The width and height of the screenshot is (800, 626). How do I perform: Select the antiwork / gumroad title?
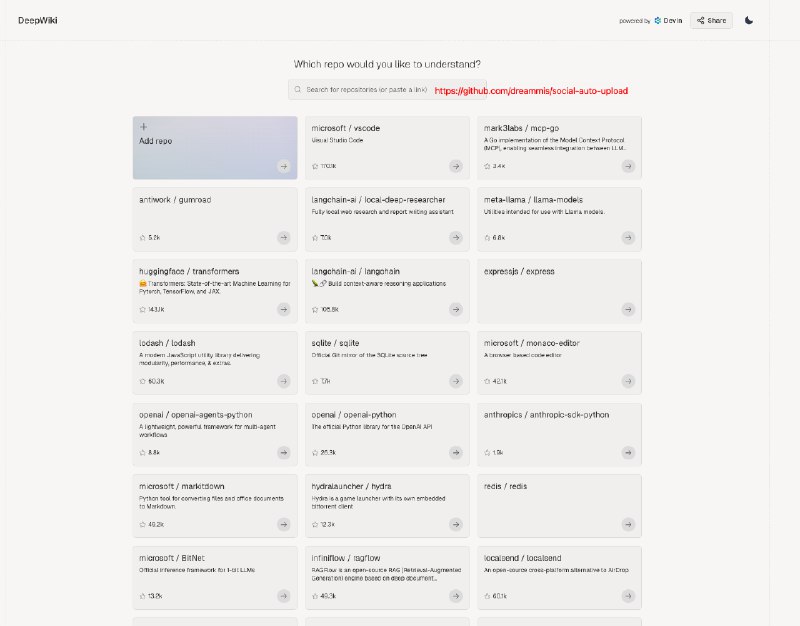pyautogui.click(x=175, y=199)
